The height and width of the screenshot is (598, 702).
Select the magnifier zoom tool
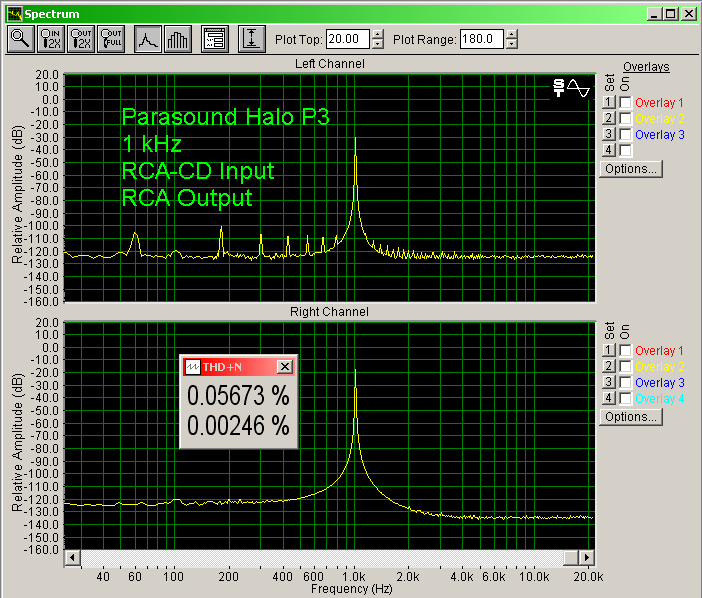click(20, 39)
